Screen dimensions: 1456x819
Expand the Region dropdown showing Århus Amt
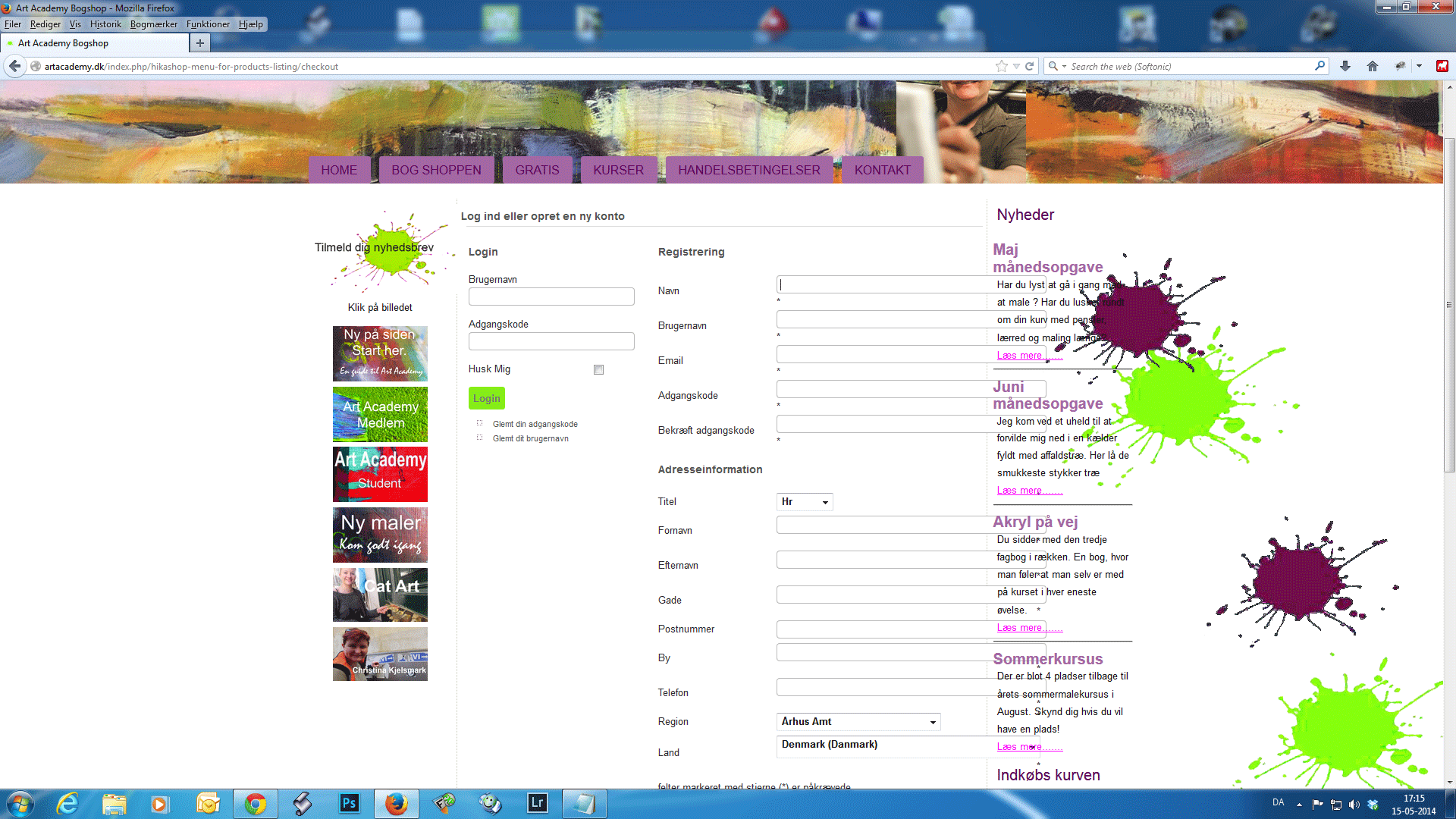(858, 722)
